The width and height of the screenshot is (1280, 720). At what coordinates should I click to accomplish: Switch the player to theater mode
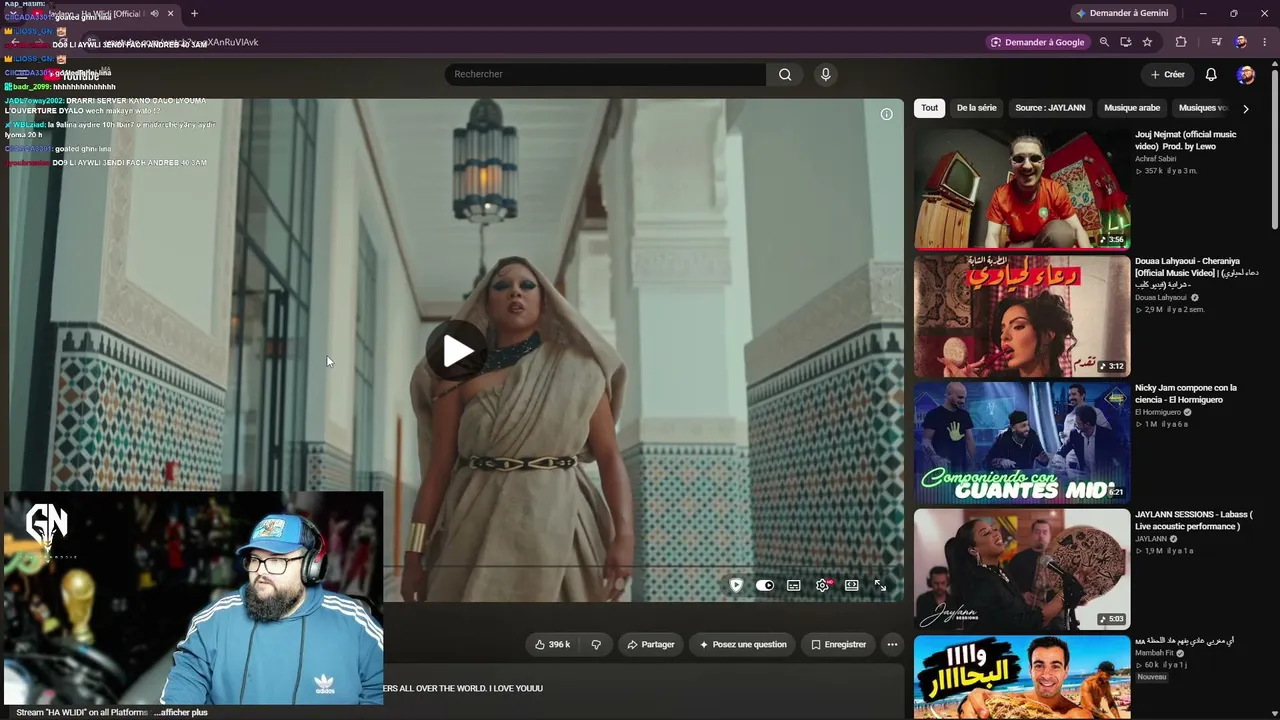coord(852,585)
